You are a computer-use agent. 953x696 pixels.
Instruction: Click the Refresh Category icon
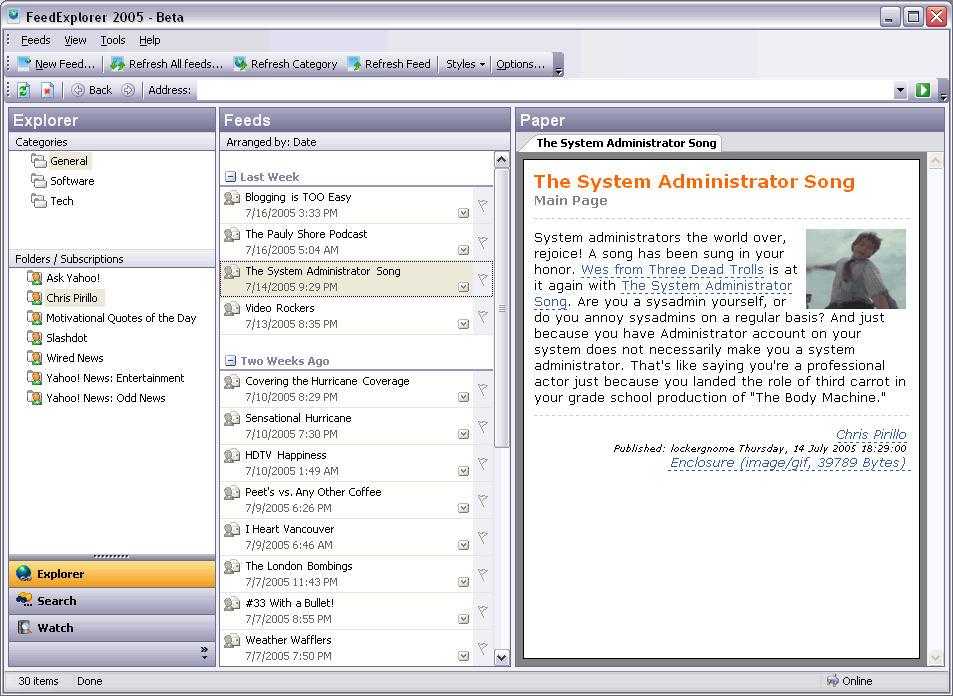pos(241,64)
